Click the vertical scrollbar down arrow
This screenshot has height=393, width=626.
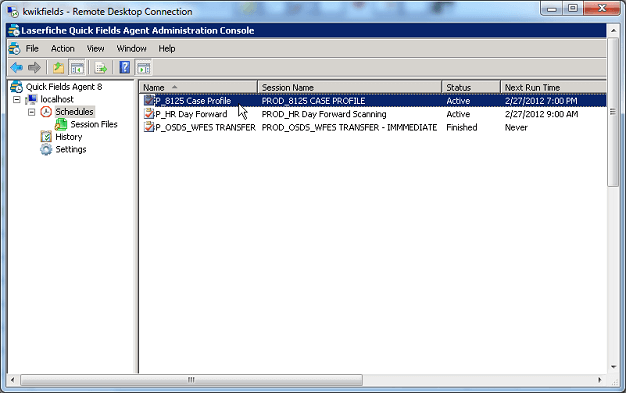point(613,367)
